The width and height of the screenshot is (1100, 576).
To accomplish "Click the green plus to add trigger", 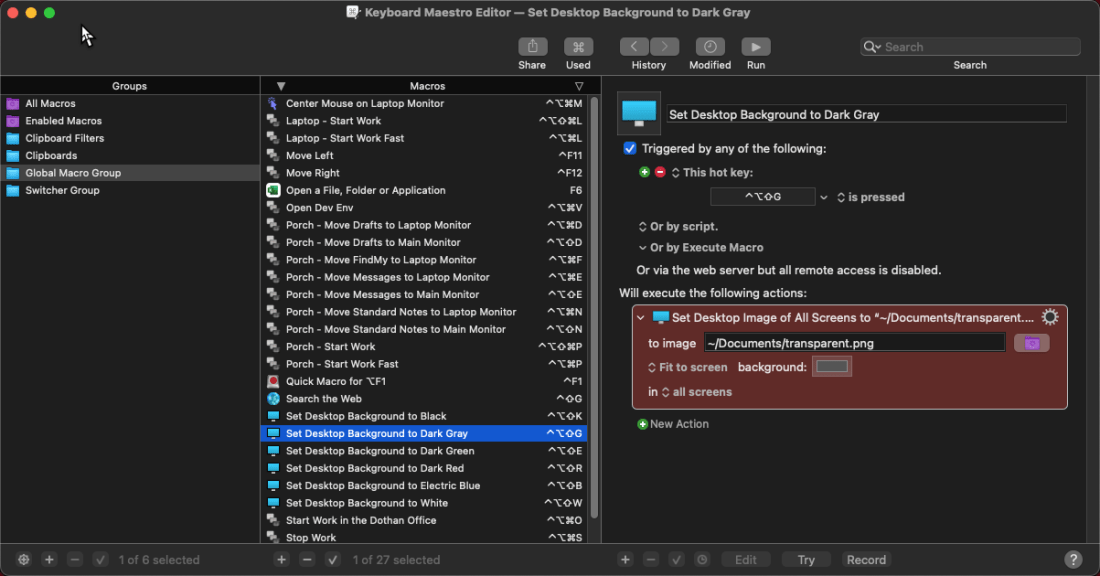I will coord(645,172).
